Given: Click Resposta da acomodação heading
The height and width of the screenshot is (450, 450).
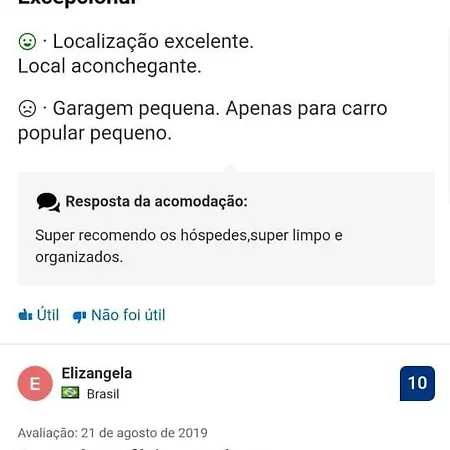Looking at the screenshot, I should pyautogui.click(x=156, y=201).
